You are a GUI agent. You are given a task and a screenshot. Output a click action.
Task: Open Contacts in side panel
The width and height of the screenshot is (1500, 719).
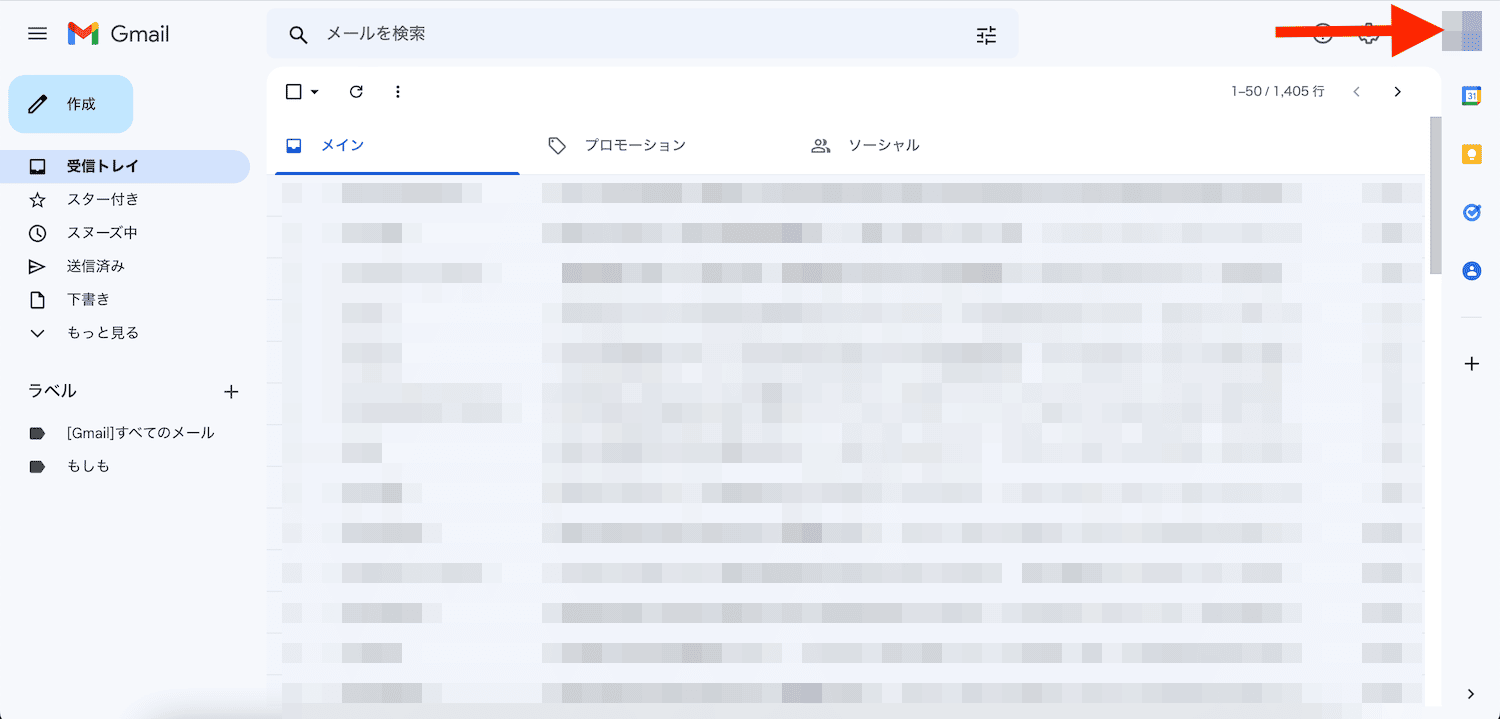(x=1471, y=271)
